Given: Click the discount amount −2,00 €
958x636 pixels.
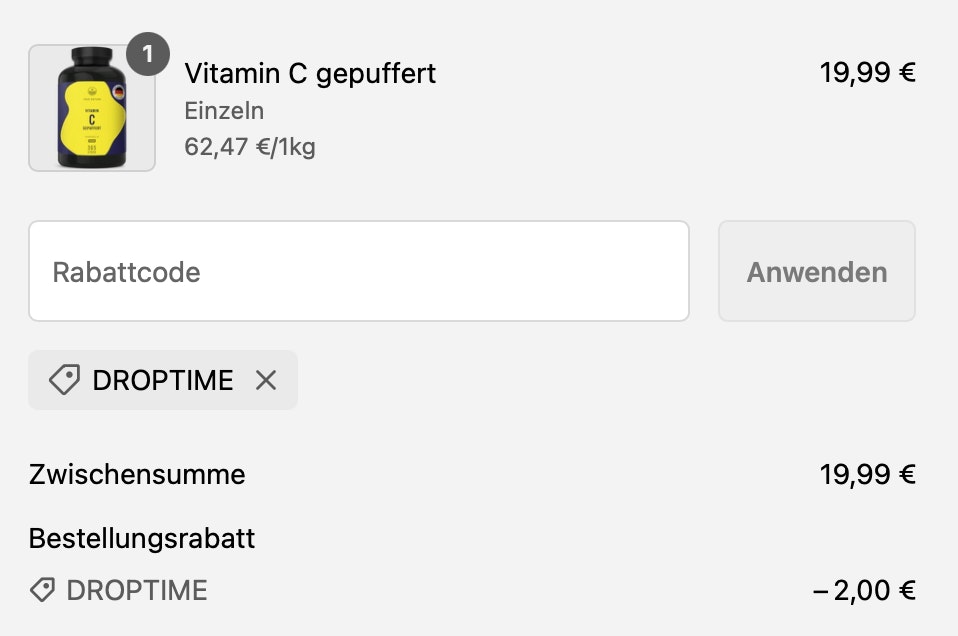Looking at the screenshot, I should point(864,591).
